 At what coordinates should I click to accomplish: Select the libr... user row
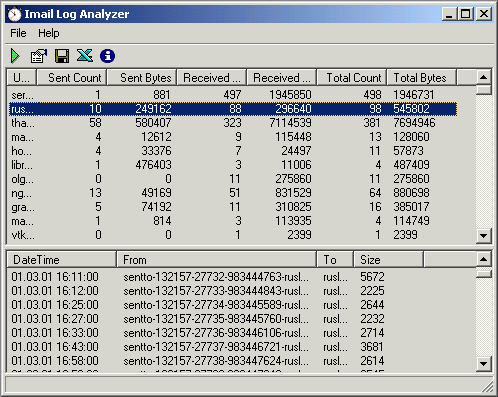click(233, 165)
